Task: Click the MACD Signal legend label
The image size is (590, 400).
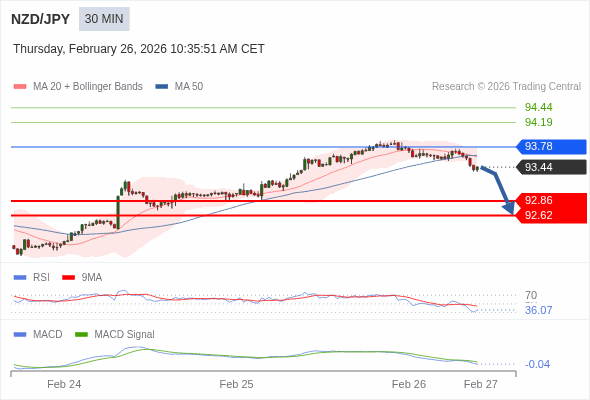Action: tap(125, 335)
